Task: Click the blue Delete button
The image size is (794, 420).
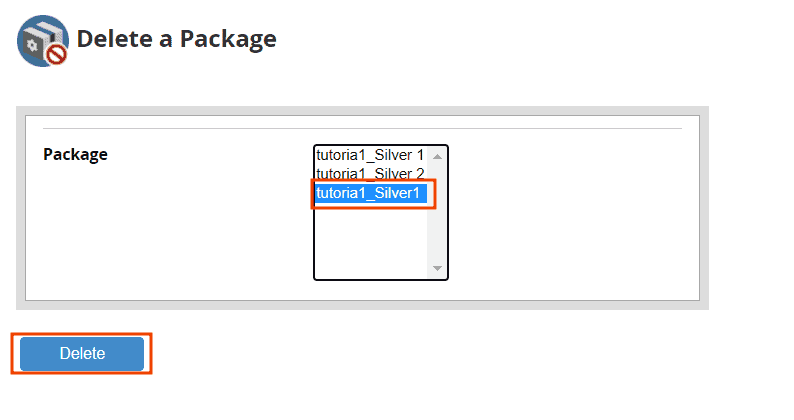Action: [82, 353]
